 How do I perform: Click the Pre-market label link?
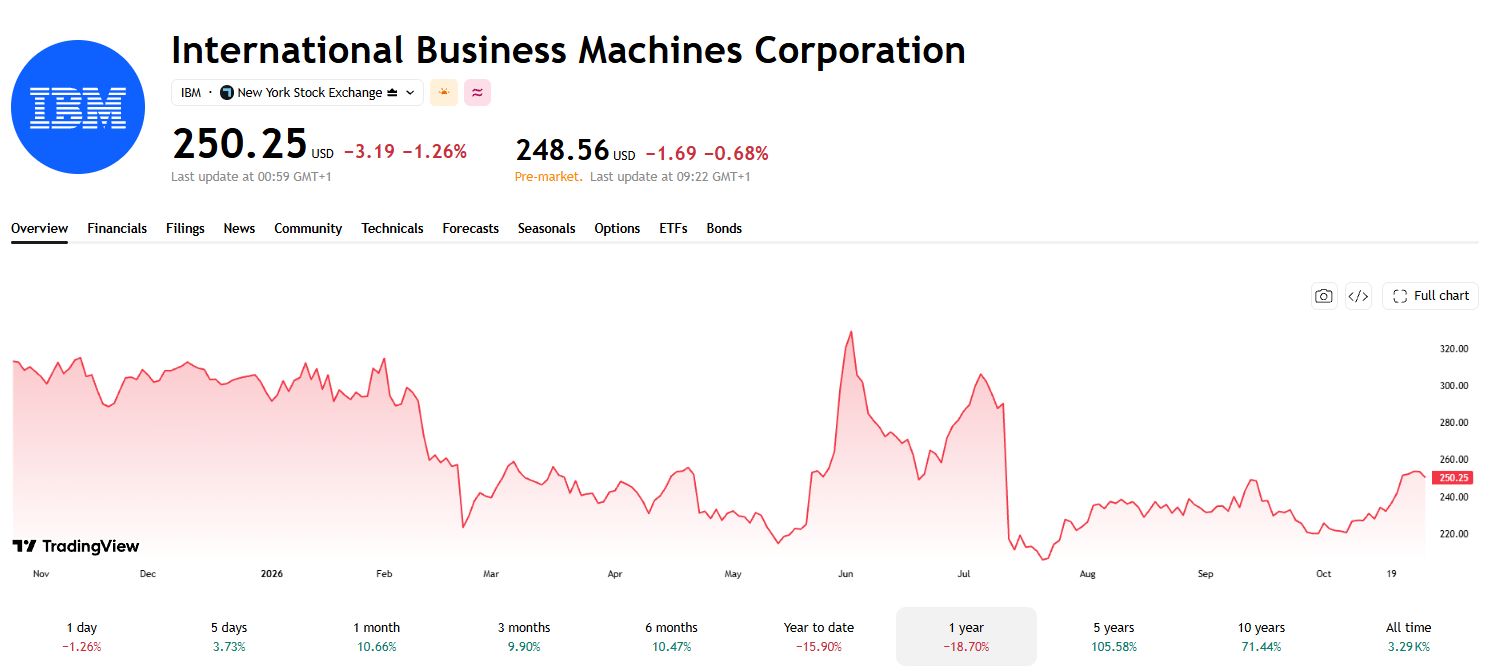tap(547, 177)
